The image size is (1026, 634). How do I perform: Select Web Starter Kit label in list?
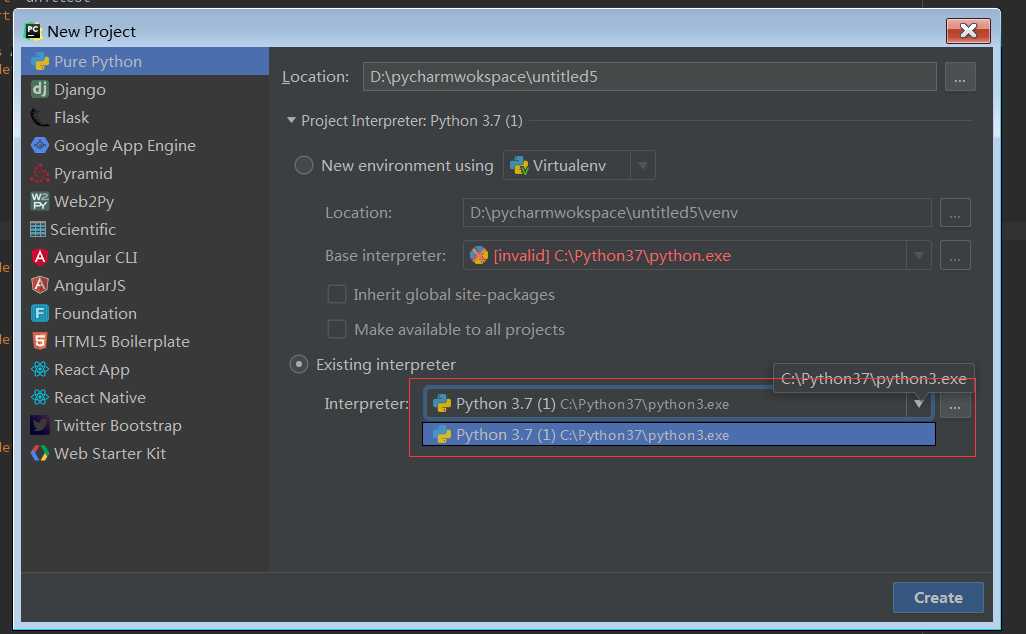(x=110, y=453)
